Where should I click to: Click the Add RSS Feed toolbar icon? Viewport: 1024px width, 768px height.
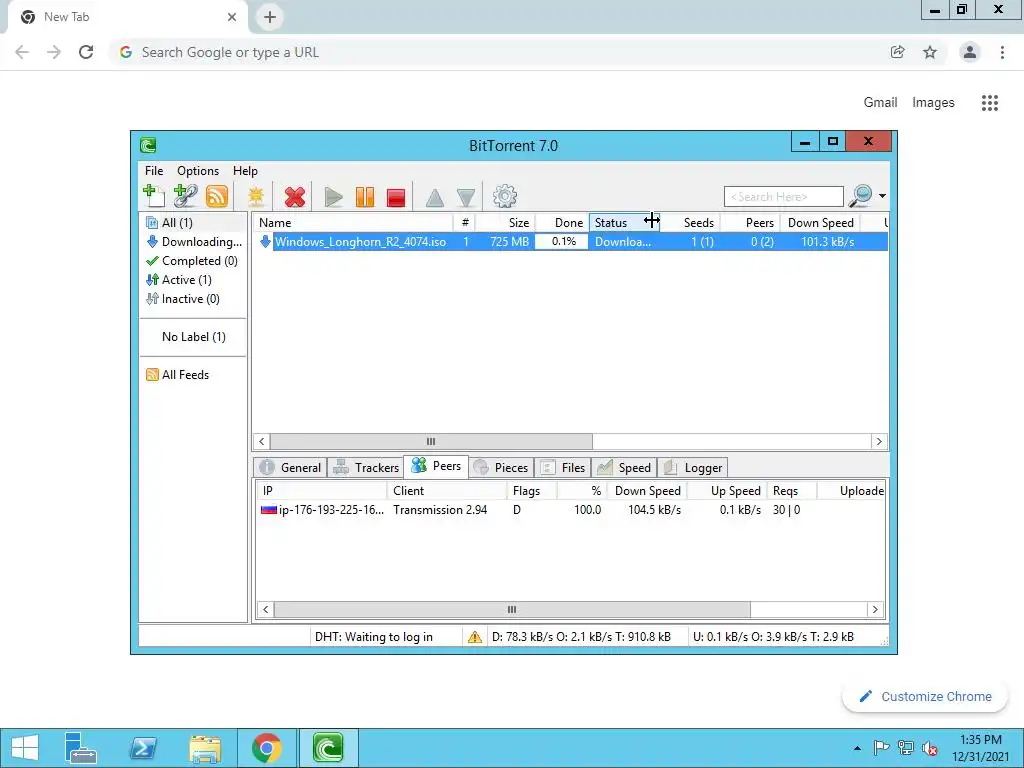(x=217, y=196)
